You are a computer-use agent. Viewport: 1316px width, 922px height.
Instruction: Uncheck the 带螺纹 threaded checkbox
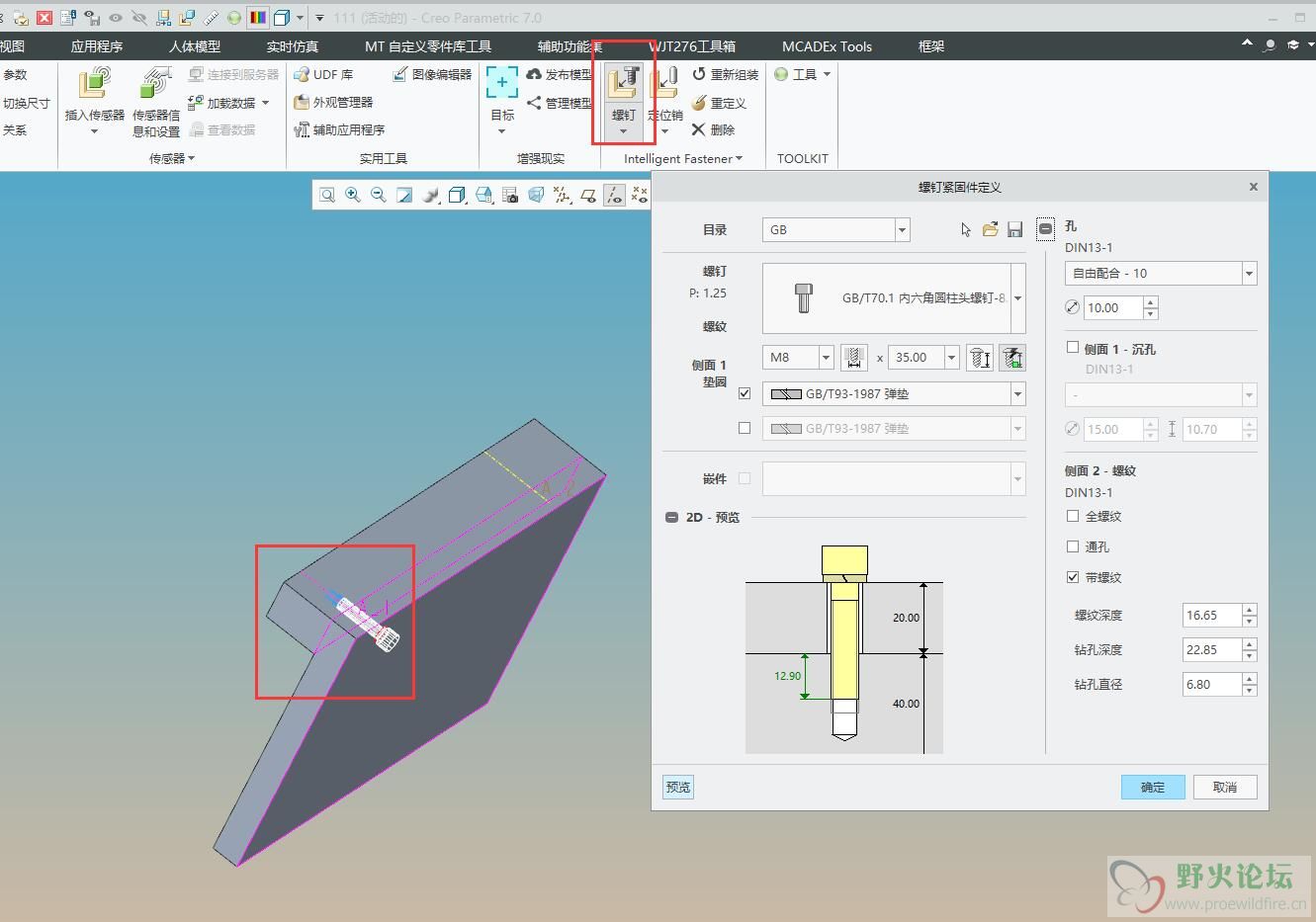1073,577
